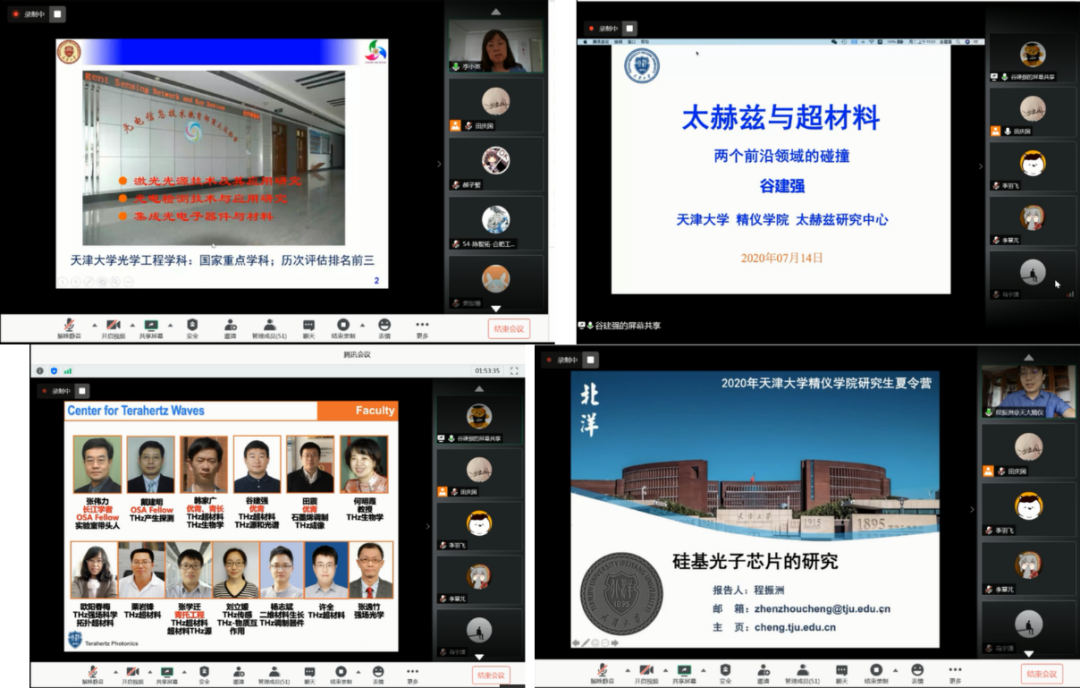Open Security in the bottom-left meeting window
1080x688 pixels.
click(204, 674)
